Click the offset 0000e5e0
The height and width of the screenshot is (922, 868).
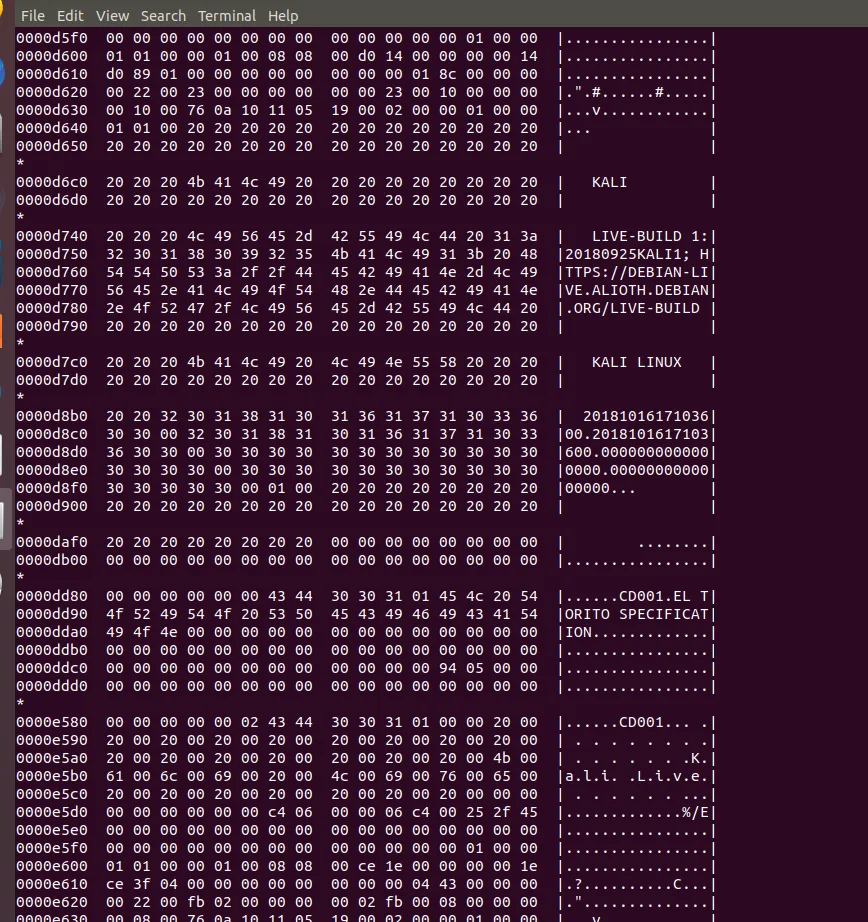[52, 830]
